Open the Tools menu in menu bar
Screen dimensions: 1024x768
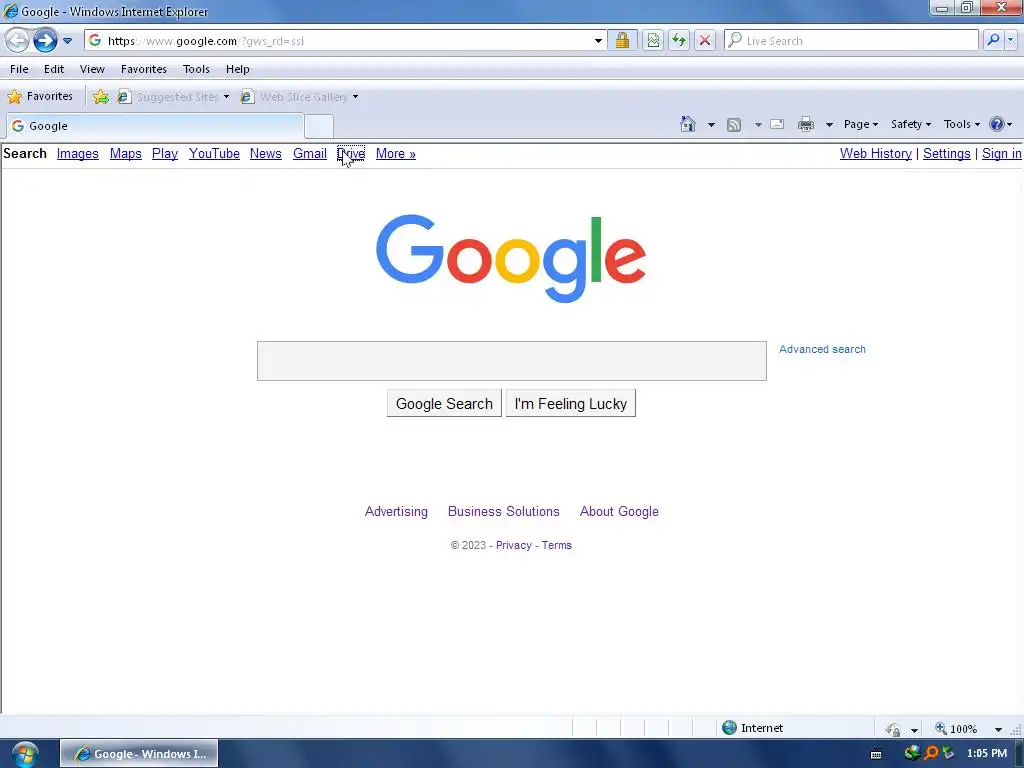click(x=196, y=69)
